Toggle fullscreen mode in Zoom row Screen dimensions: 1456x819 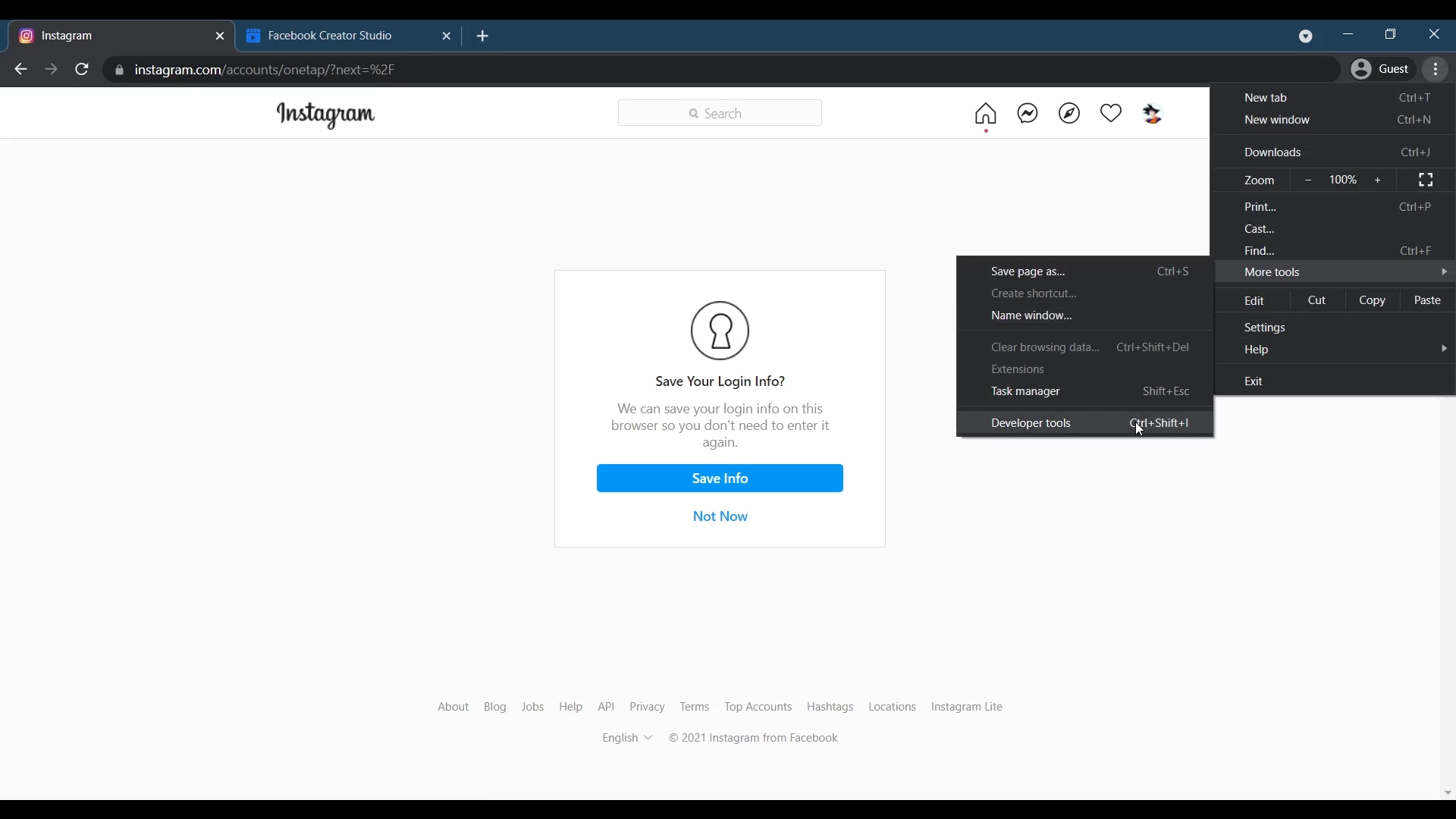[x=1426, y=180]
